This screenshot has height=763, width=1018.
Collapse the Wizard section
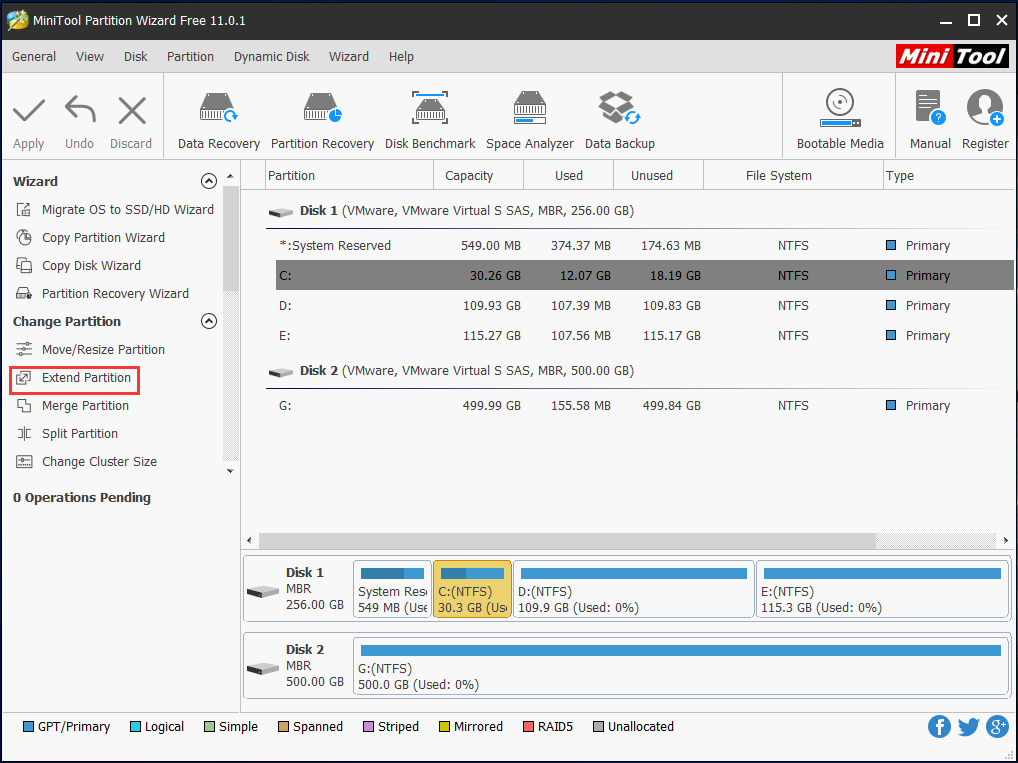coord(208,181)
